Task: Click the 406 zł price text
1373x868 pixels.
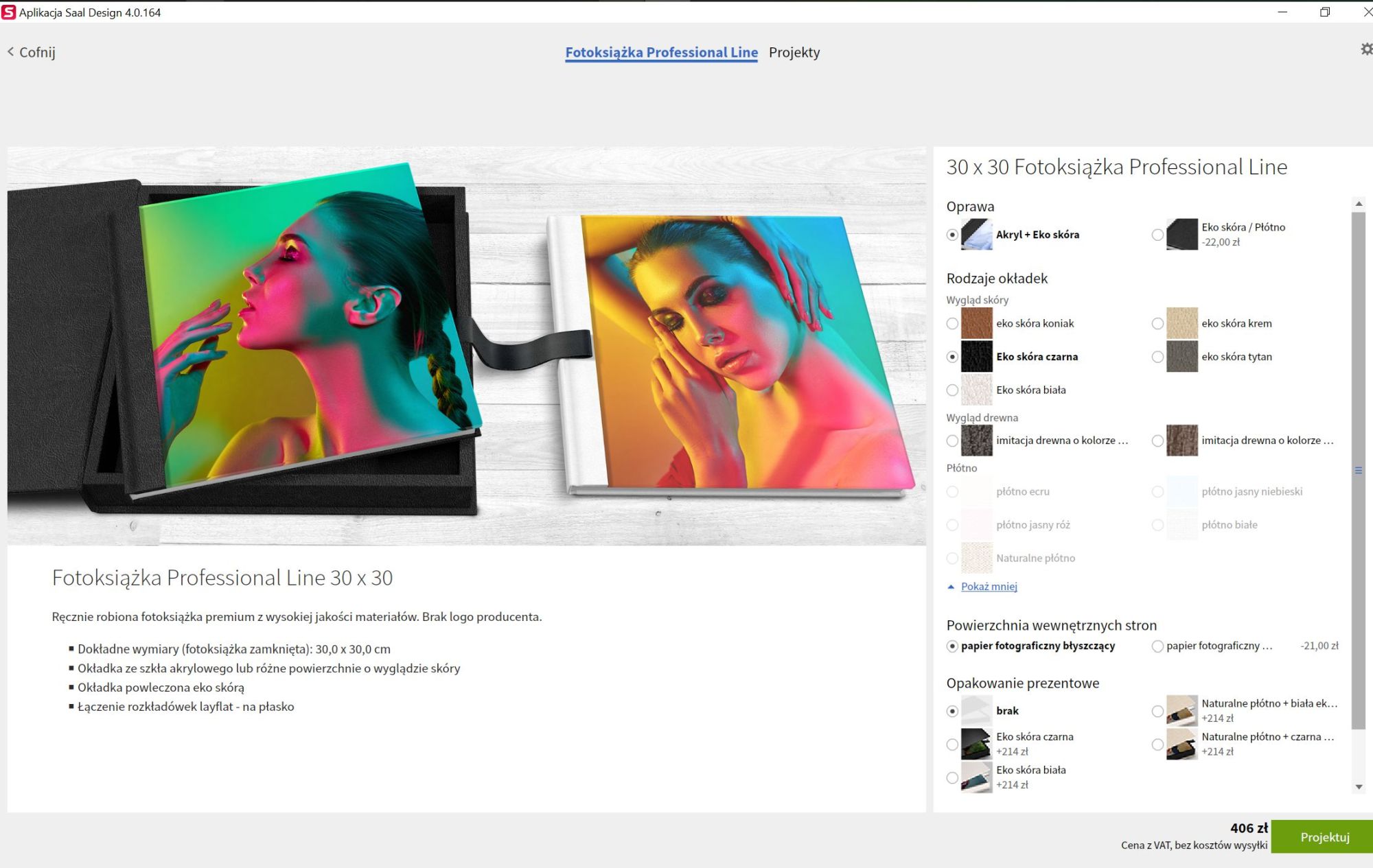Action: click(1249, 828)
